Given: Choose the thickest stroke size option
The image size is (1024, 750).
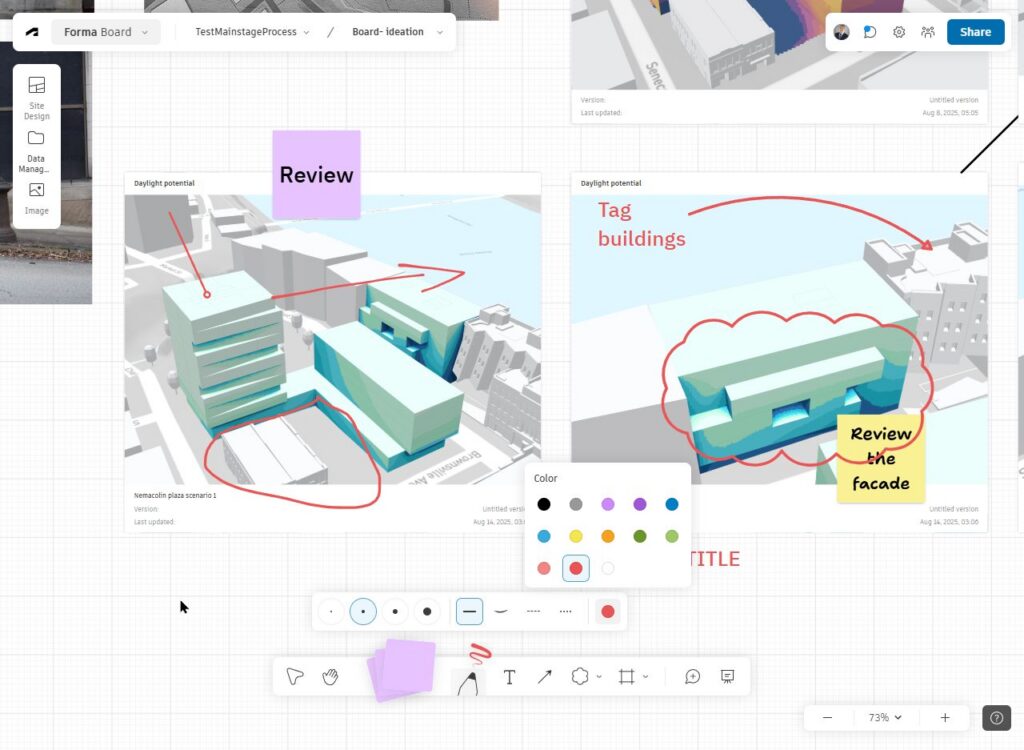Looking at the screenshot, I should [x=427, y=611].
